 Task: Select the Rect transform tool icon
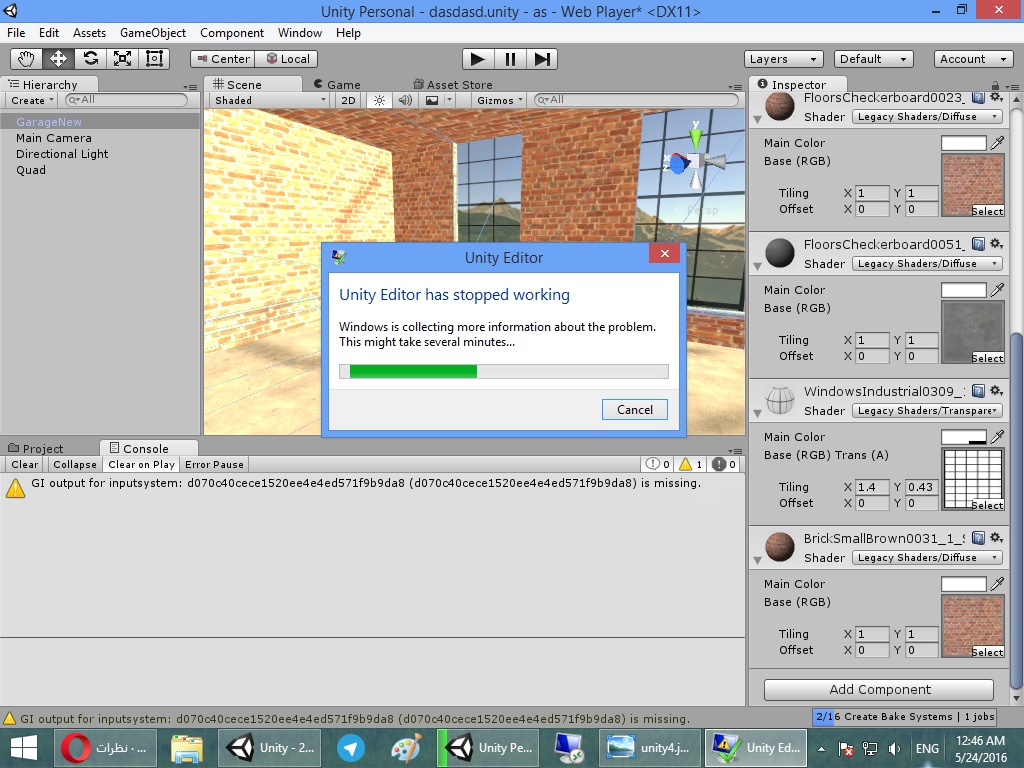pyautogui.click(x=154, y=59)
